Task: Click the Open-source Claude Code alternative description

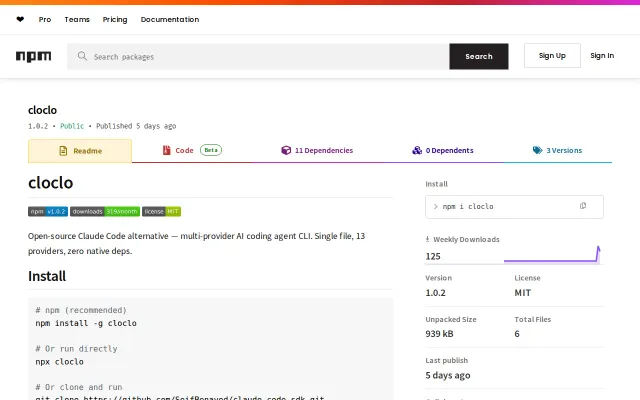Action: [196, 243]
